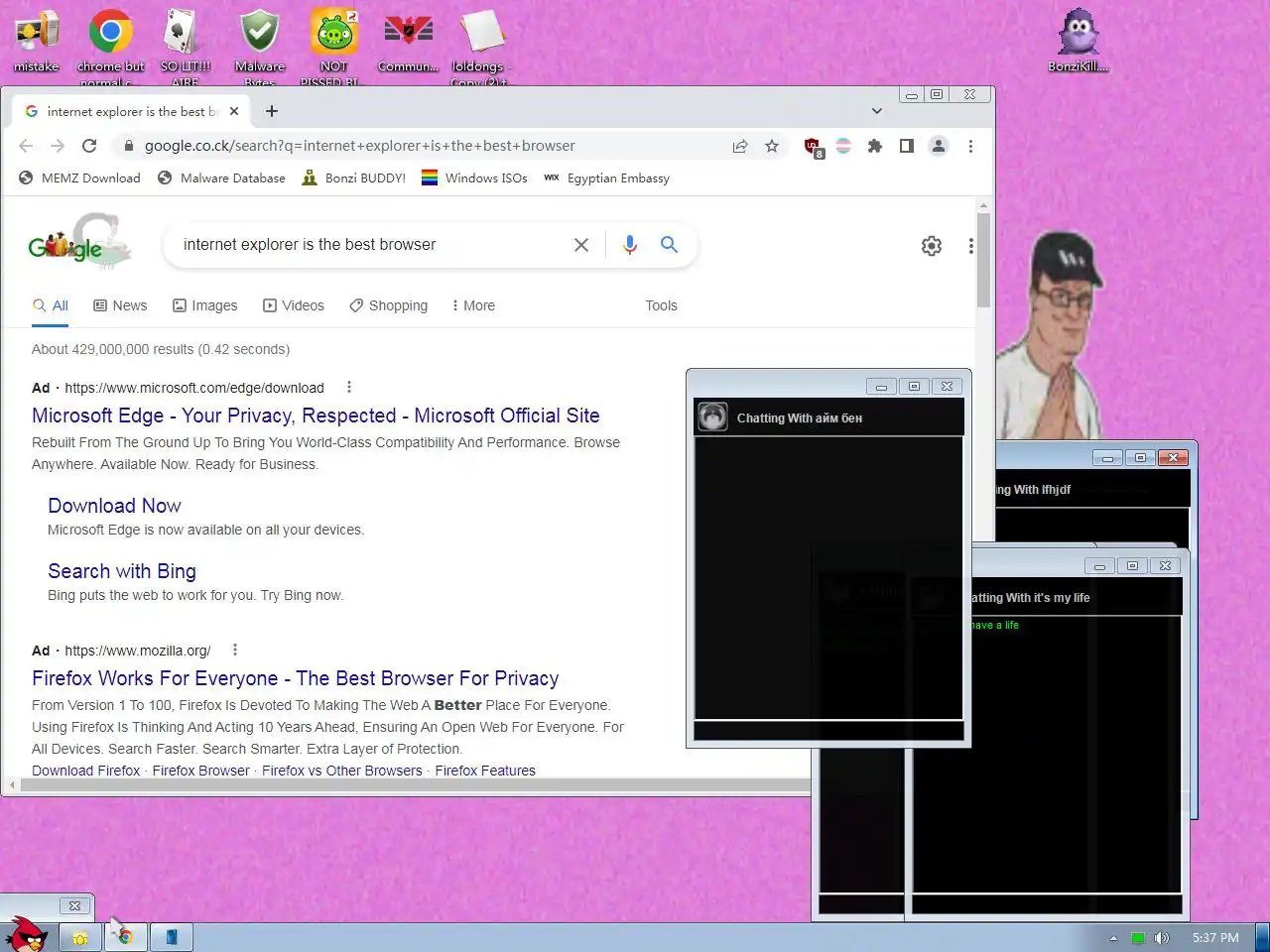Click the green network tray icon
The height and width of the screenshot is (952, 1270).
[1138, 938]
